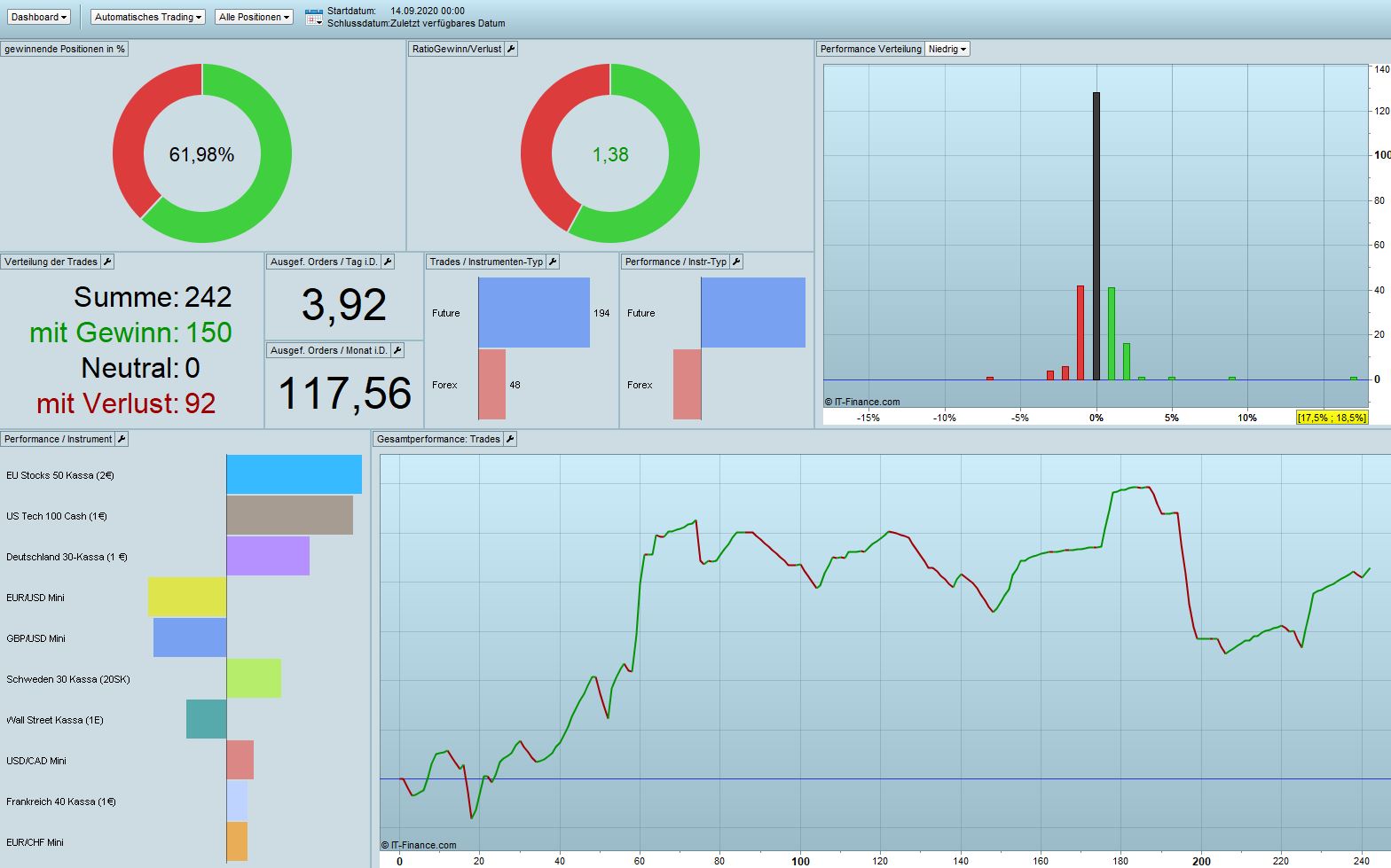This screenshot has width=1391, height=868.
Task: Click the Summe: 242 total line
Action: tap(153, 297)
